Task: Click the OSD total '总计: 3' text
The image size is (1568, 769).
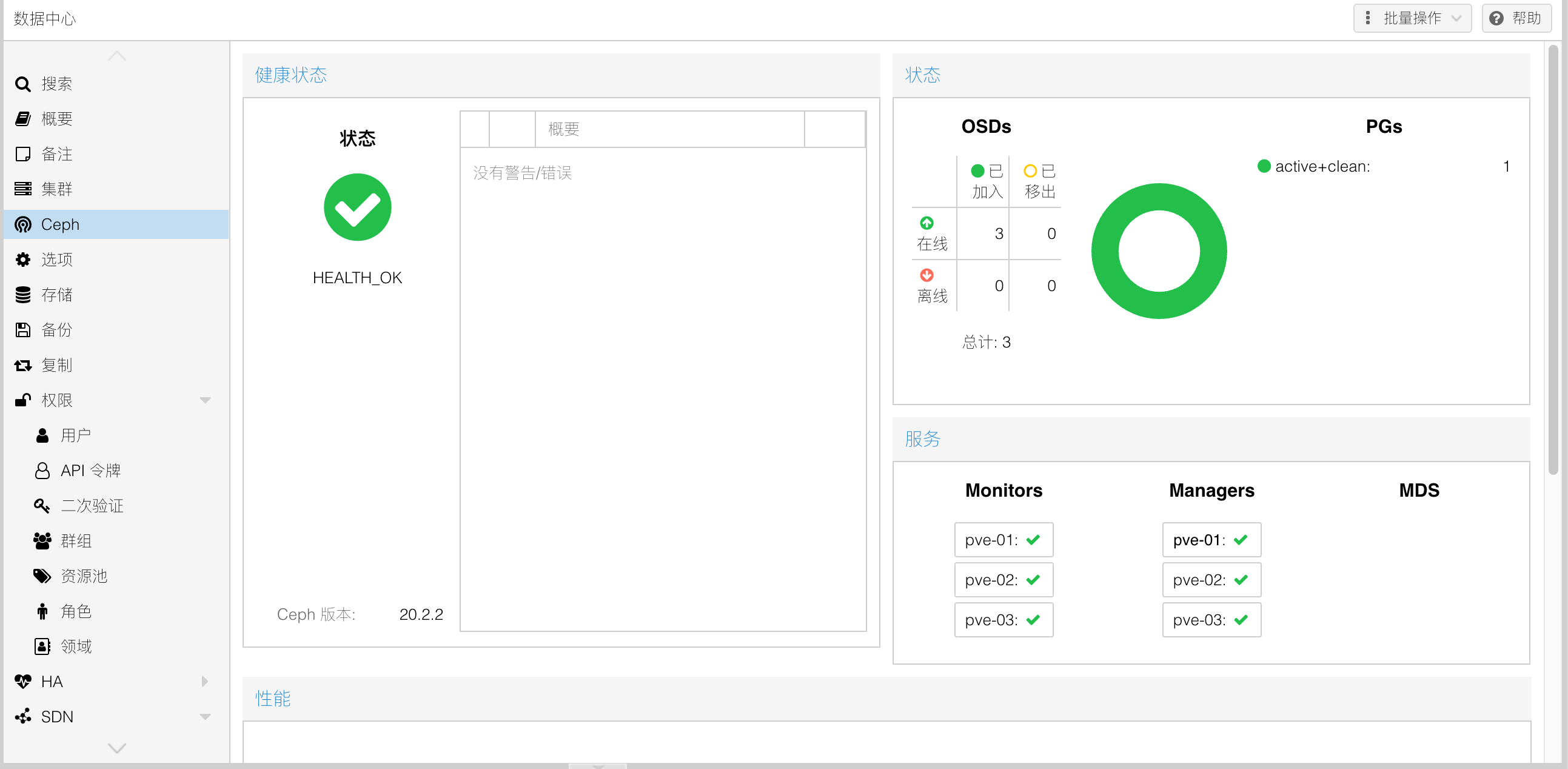Action: click(986, 342)
